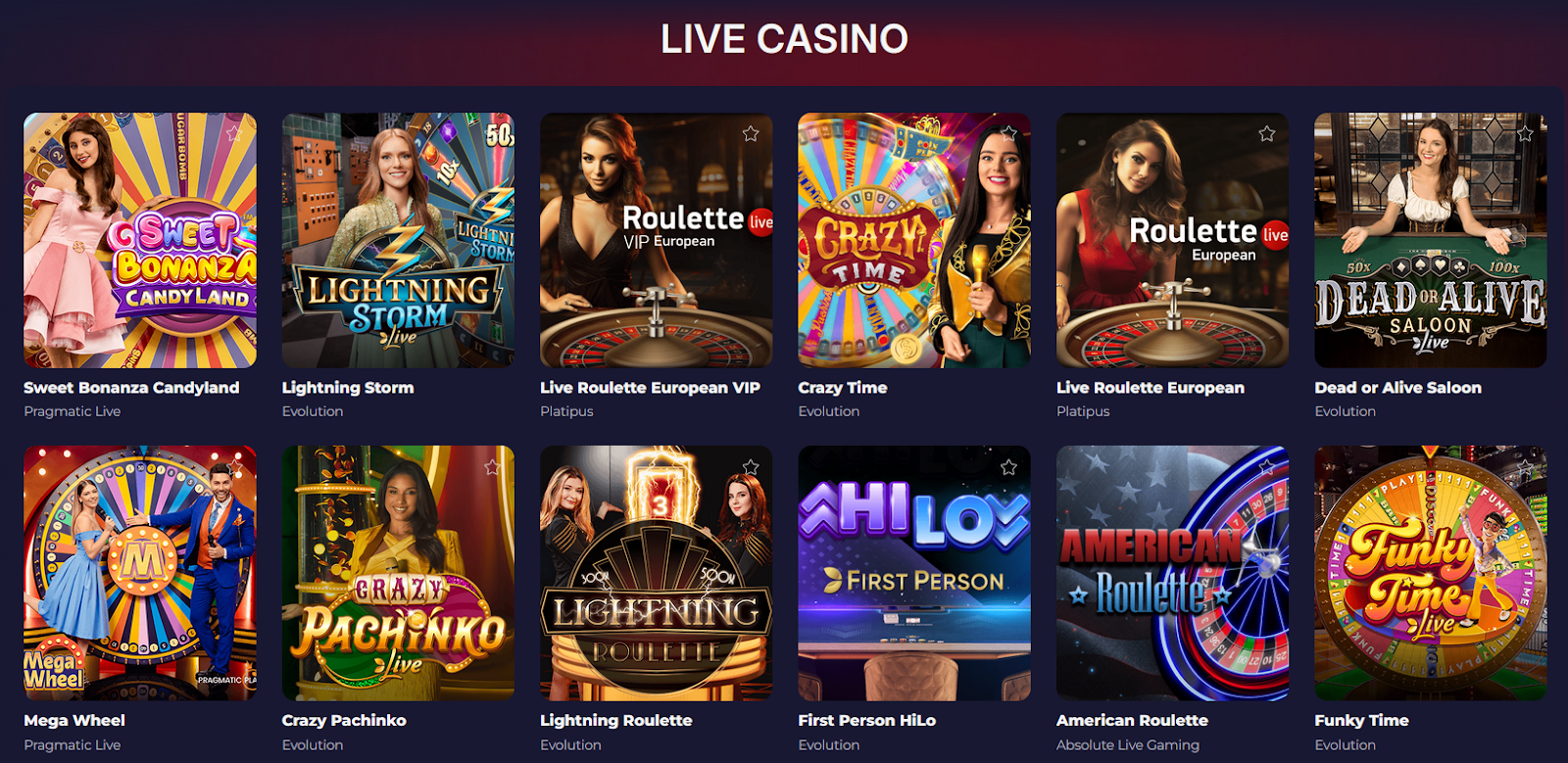The width and height of the screenshot is (1568, 763).
Task: Click the American Roulette title text
Action: click(x=1132, y=721)
